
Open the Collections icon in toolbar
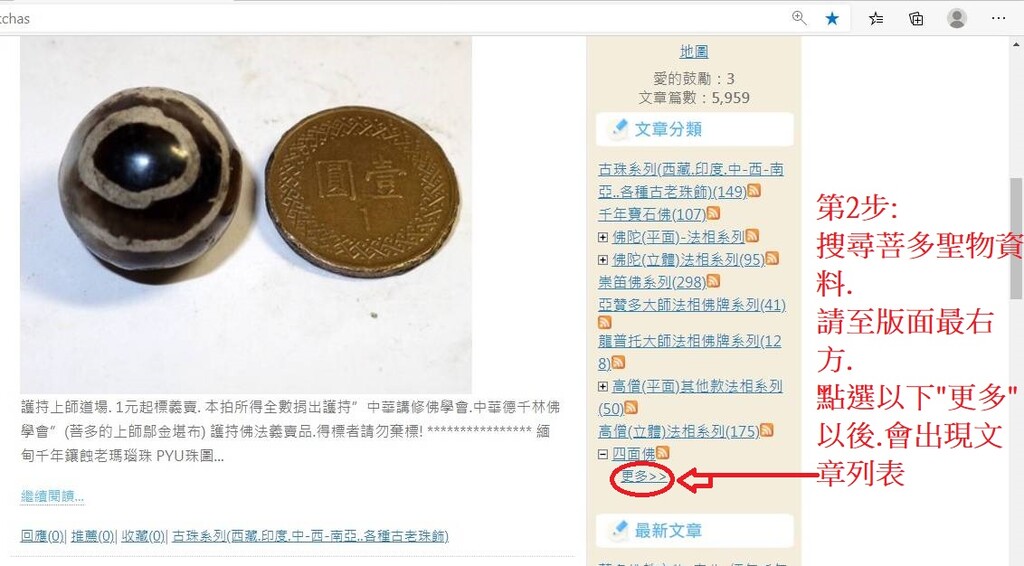pyautogui.click(x=916, y=18)
